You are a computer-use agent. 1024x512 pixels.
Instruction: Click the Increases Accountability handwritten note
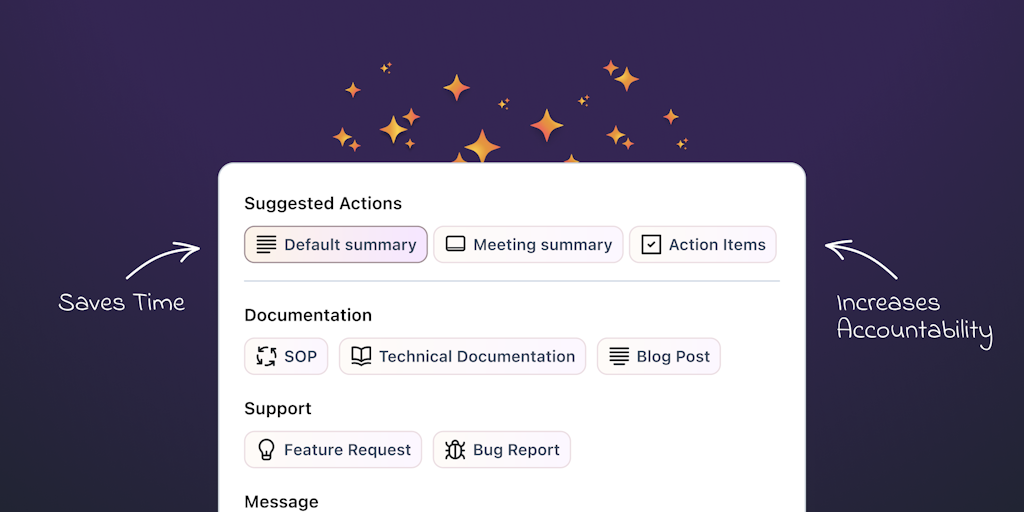click(x=914, y=317)
